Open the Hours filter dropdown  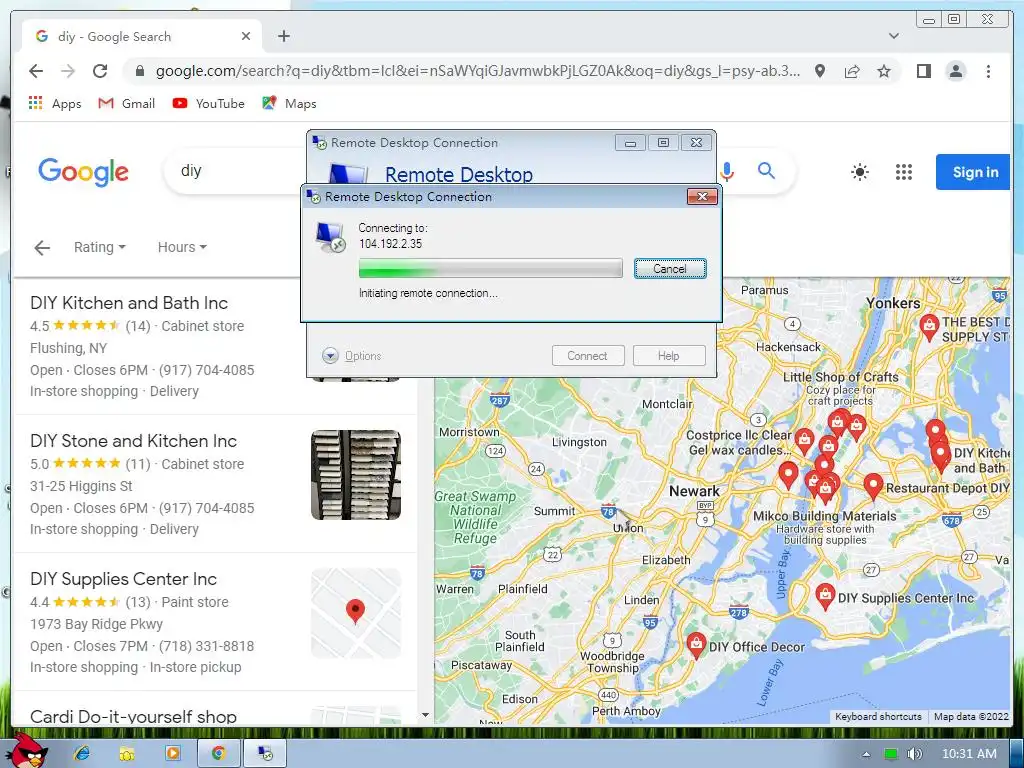tap(182, 248)
